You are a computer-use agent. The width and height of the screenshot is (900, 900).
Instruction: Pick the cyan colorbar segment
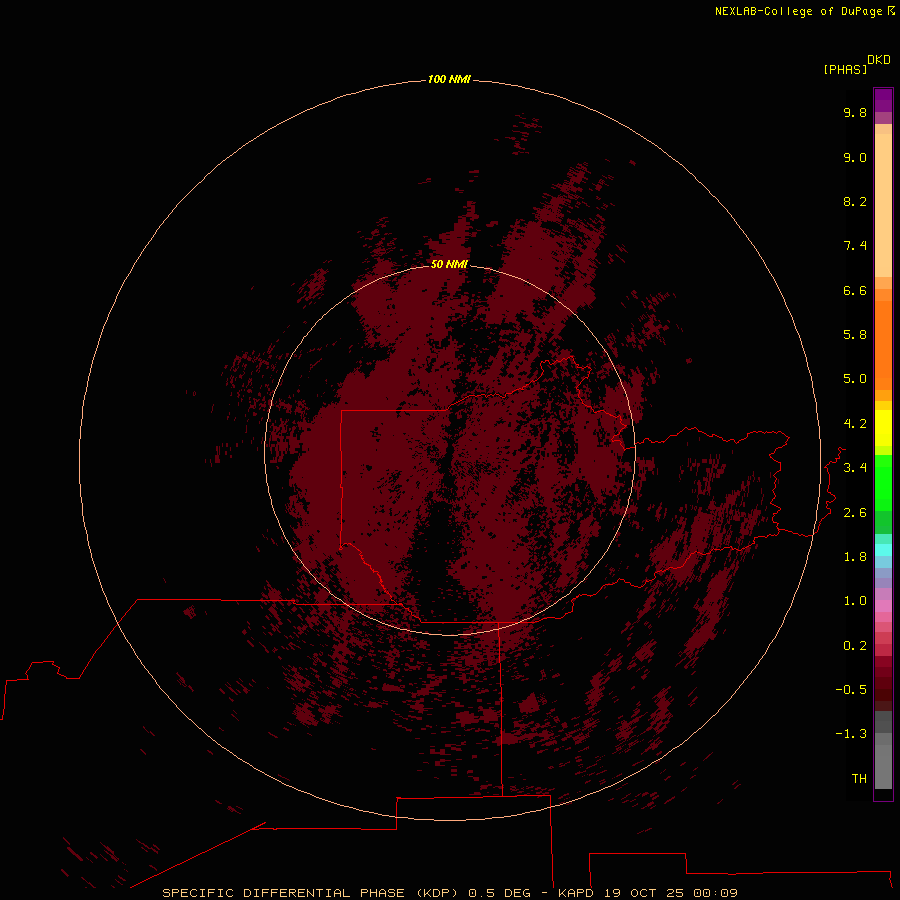[883, 550]
